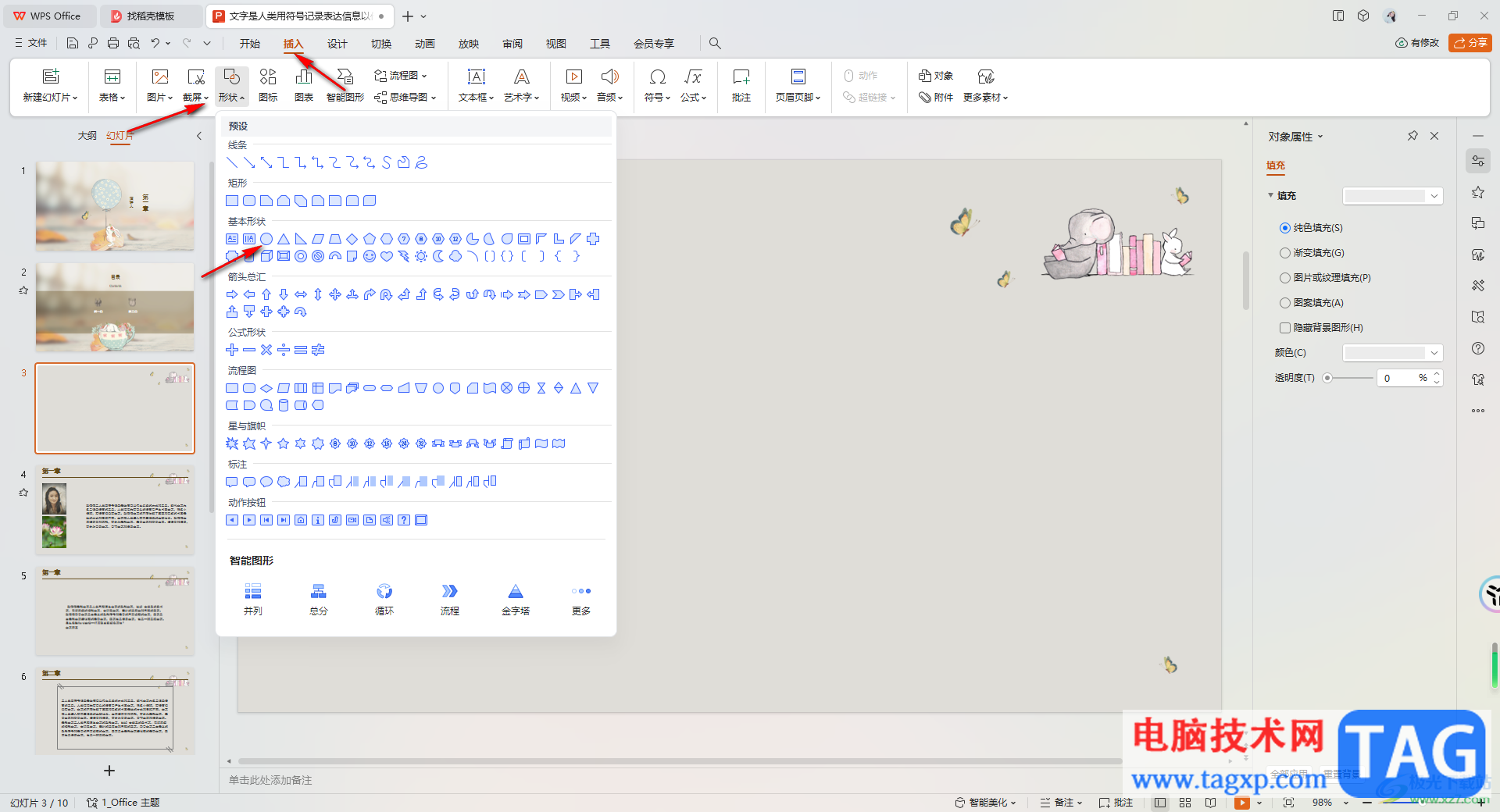
Task: Pick the right arrow block shape
Action: coord(232,294)
